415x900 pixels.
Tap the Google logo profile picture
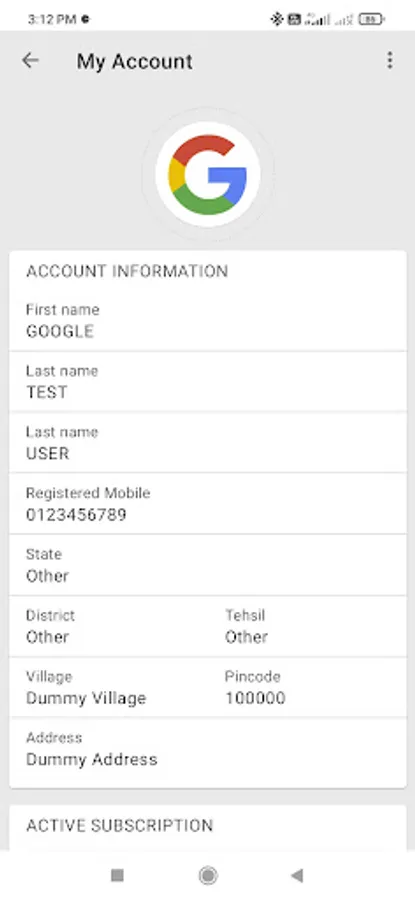click(x=208, y=174)
